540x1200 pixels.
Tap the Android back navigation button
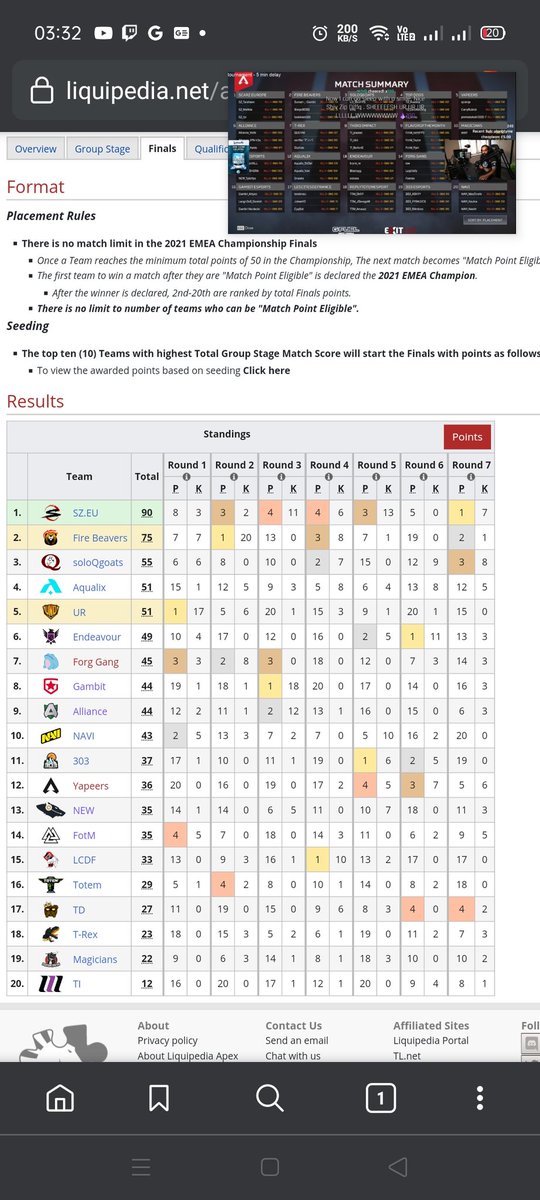(x=398, y=1167)
